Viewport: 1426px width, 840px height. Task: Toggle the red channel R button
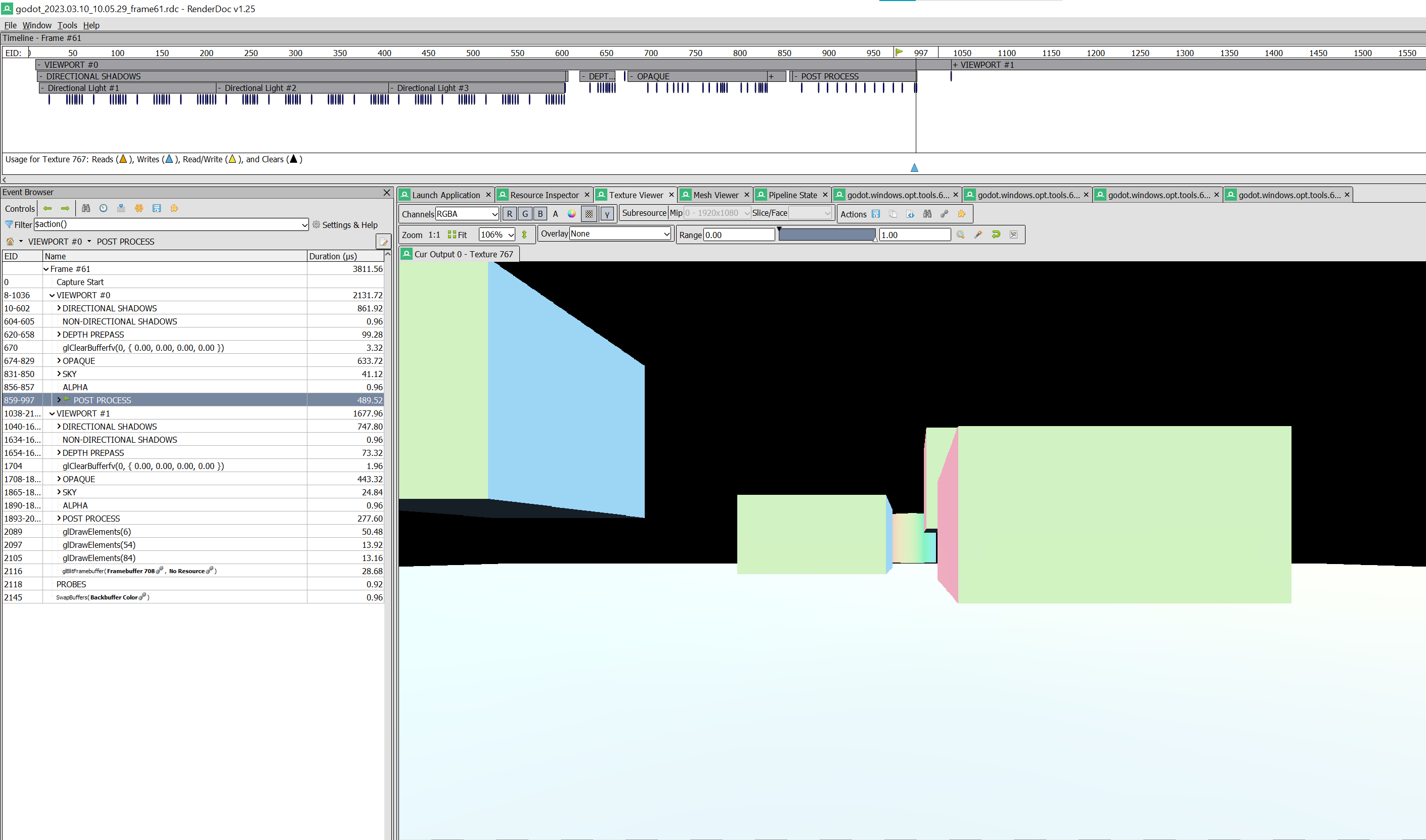click(x=509, y=214)
